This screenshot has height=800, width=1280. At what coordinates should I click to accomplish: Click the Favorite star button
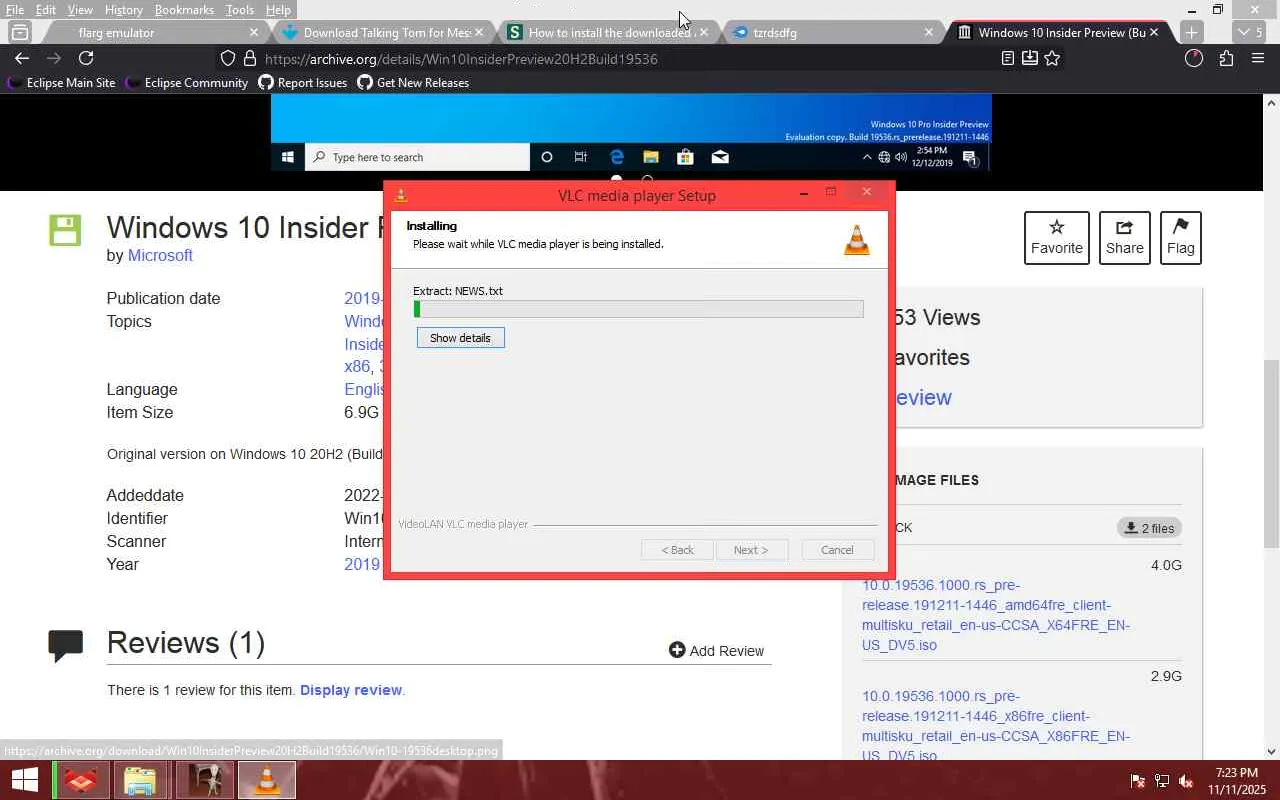[1057, 238]
